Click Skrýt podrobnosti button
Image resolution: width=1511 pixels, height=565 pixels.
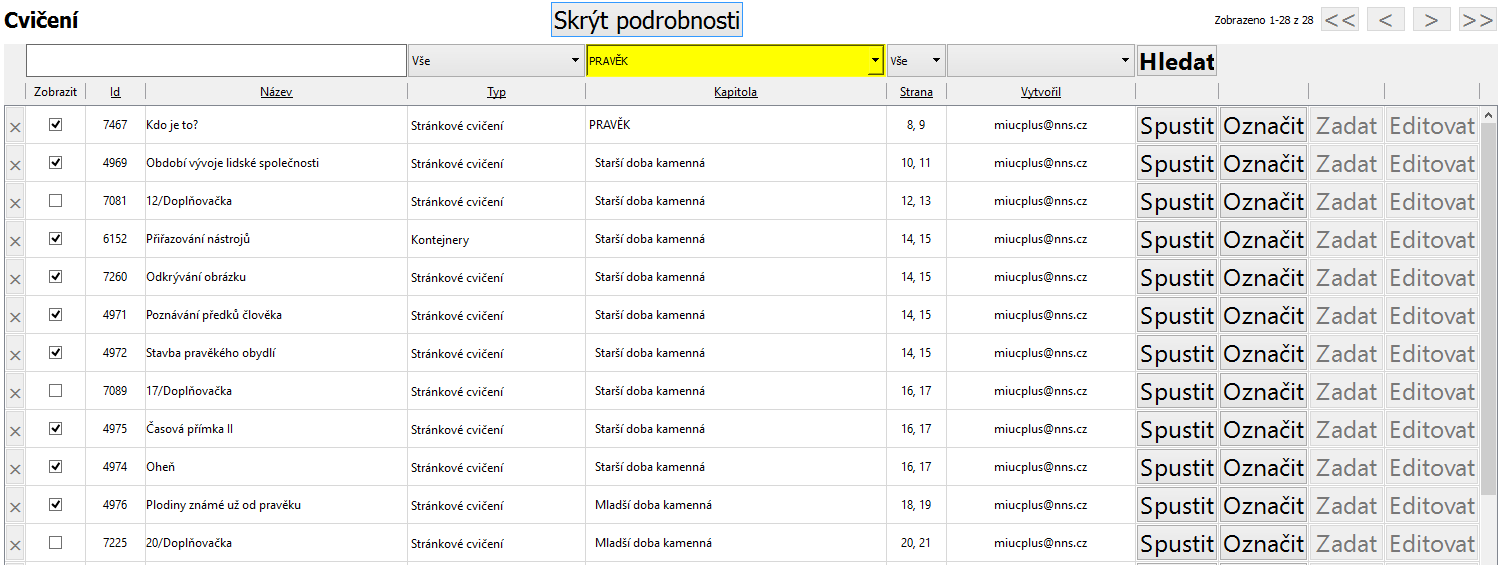[x=647, y=20]
